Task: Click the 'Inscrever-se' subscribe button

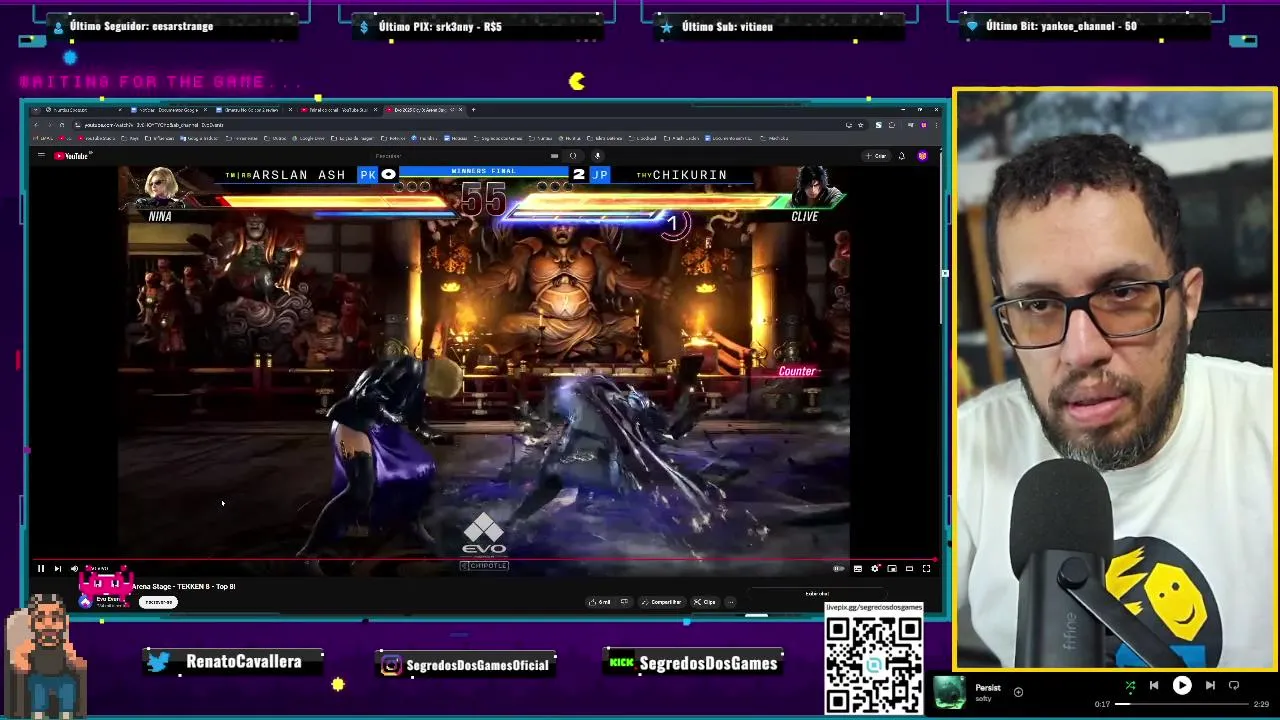Action: coord(158,602)
